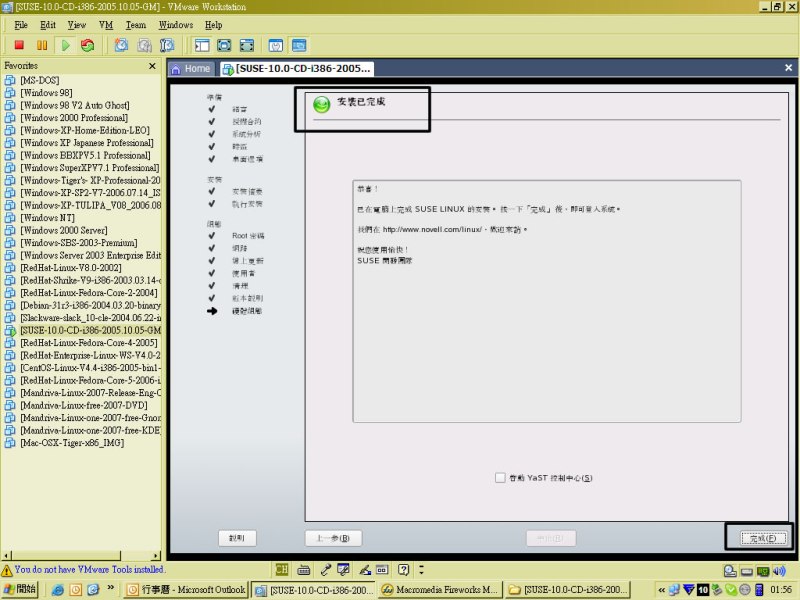The height and width of the screenshot is (600, 800).
Task: Click the language bar Help question icon
Action: click(404, 569)
